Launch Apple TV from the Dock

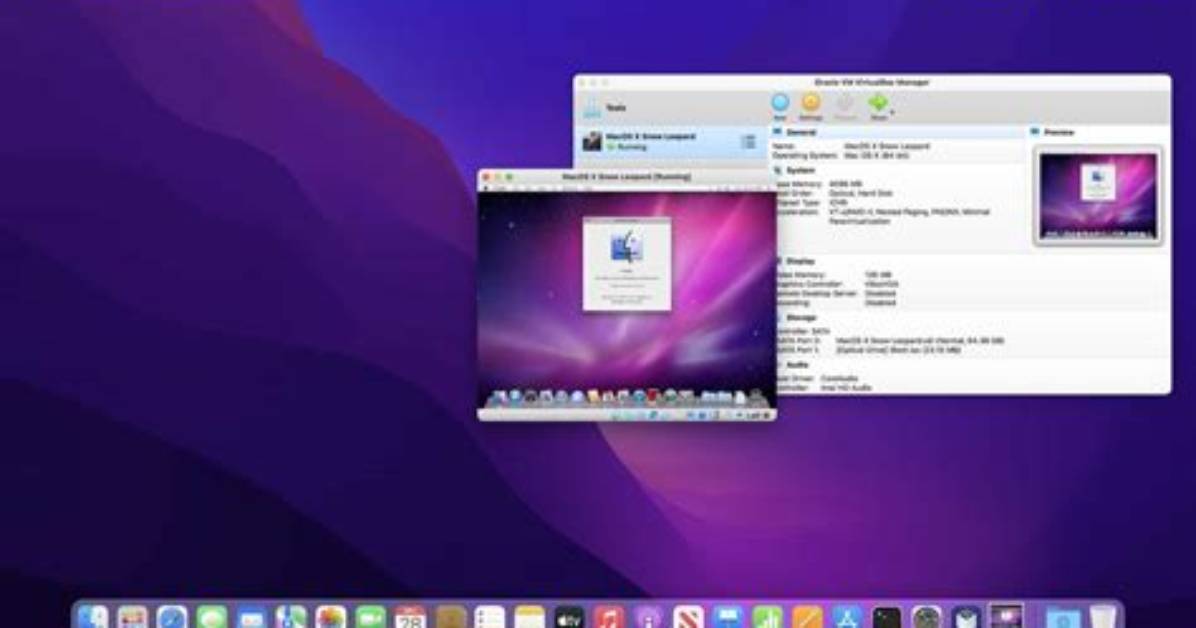pos(569,617)
